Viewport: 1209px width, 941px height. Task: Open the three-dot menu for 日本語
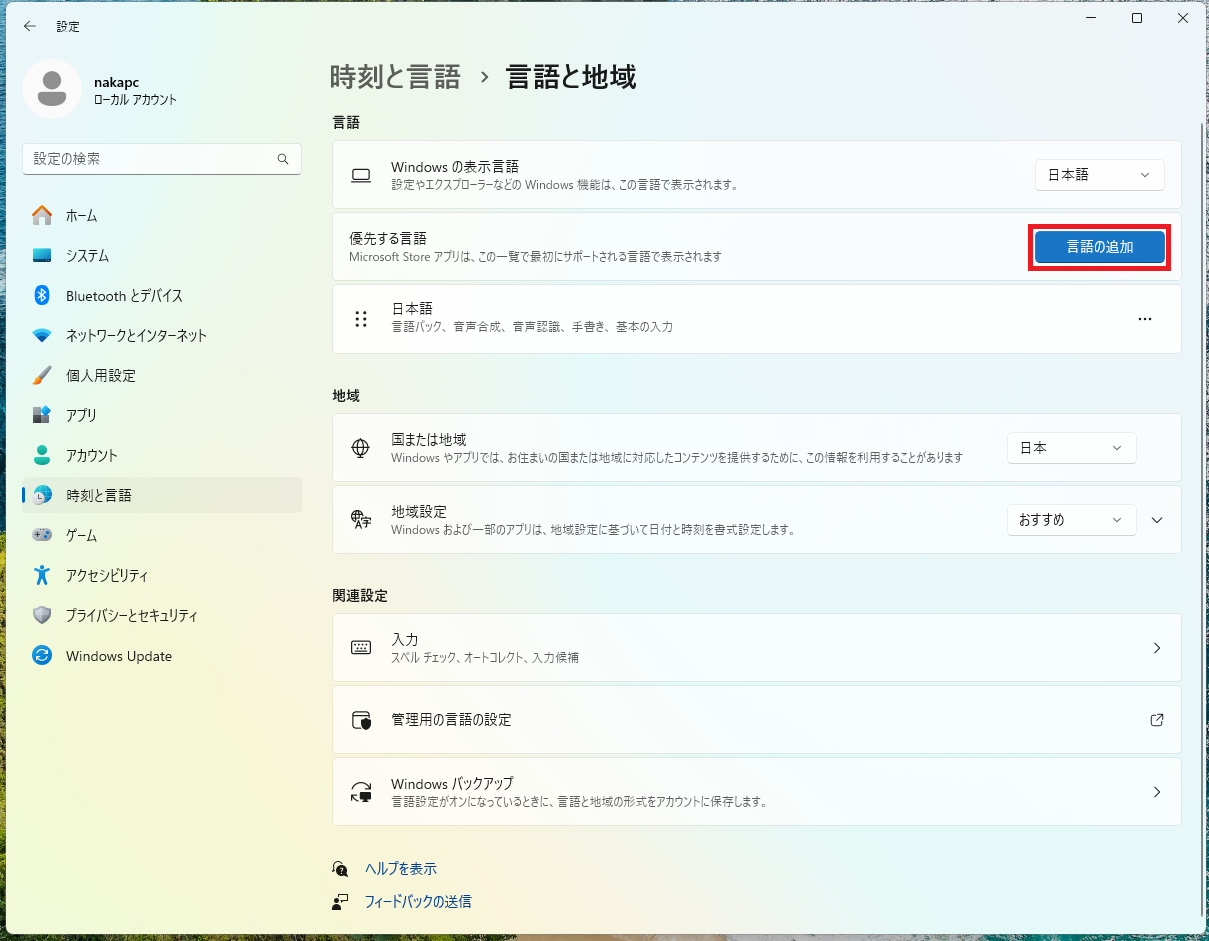click(1145, 319)
